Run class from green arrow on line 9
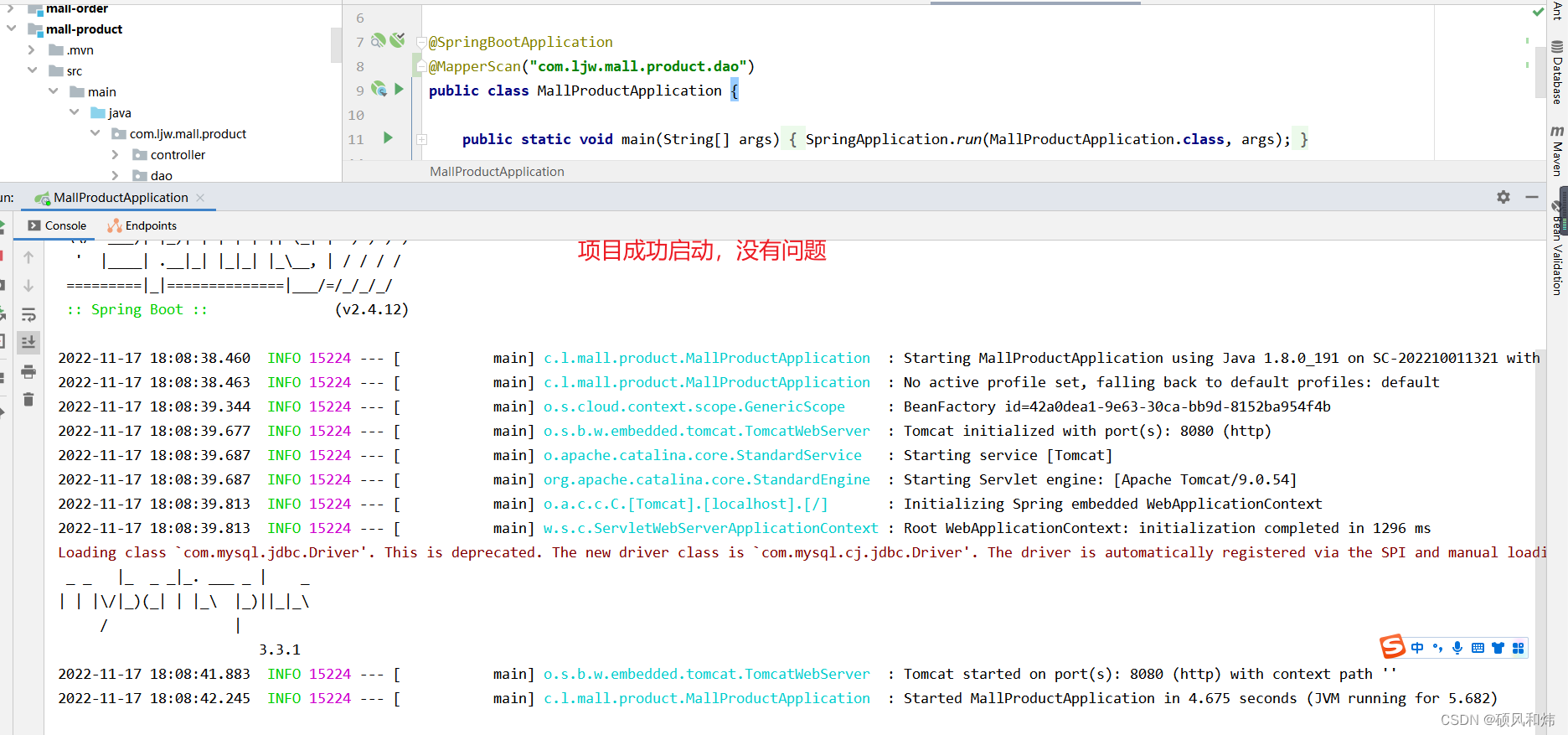The image size is (1568, 735). [x=399, y=89]
